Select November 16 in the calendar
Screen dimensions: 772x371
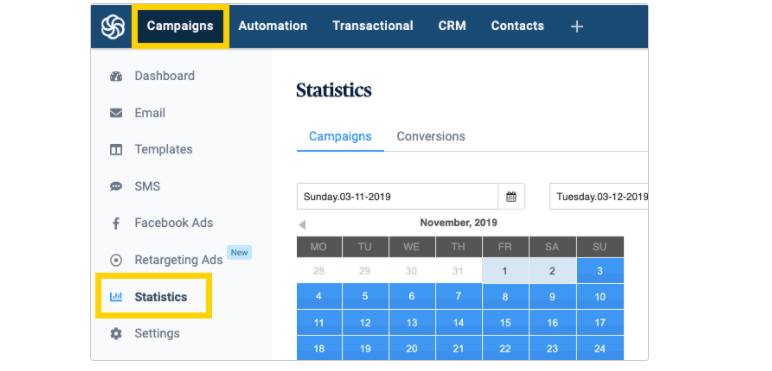pyautogui.click(x=552, y=323)
